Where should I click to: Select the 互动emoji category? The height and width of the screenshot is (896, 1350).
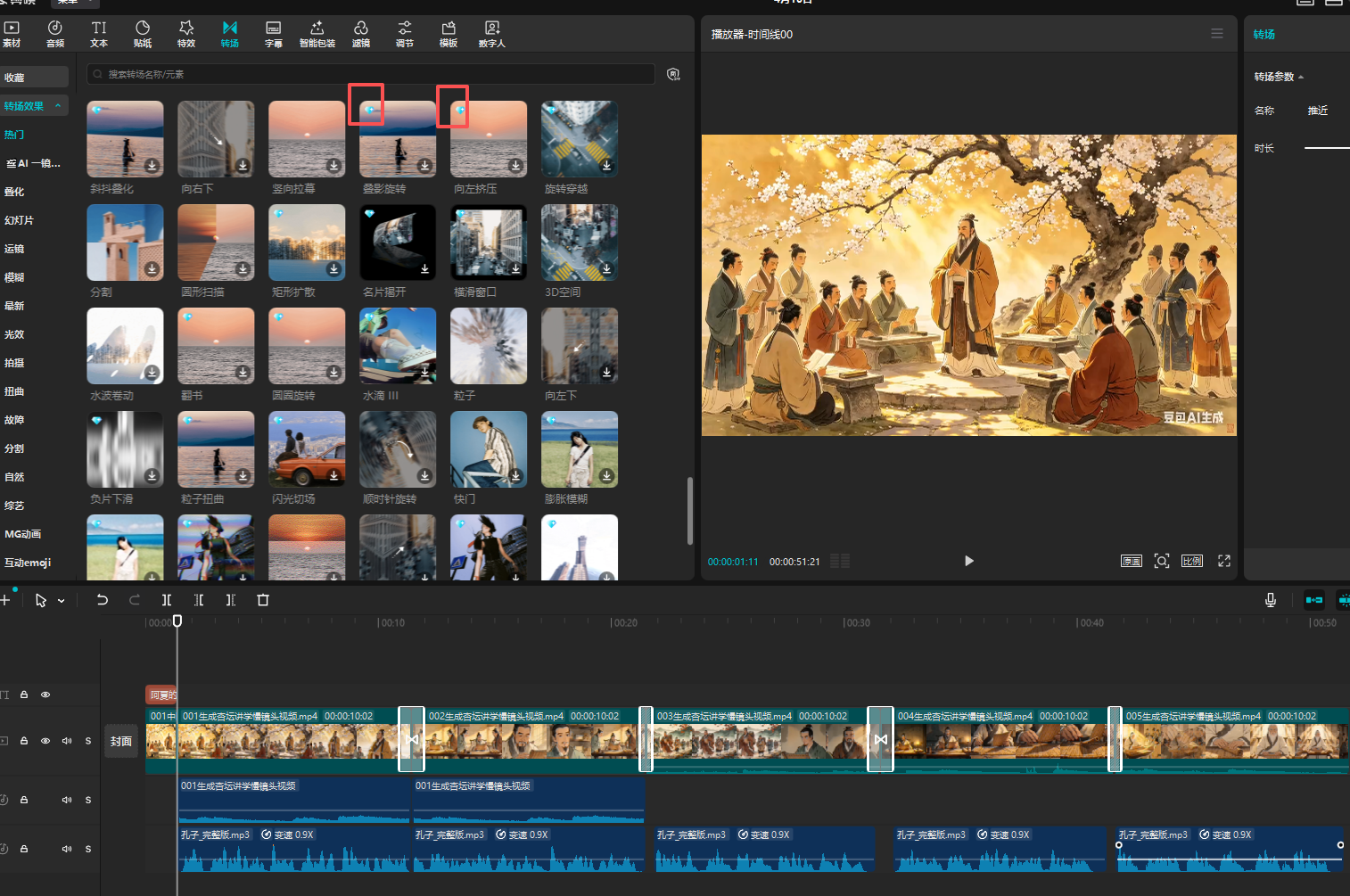(28, 563)
